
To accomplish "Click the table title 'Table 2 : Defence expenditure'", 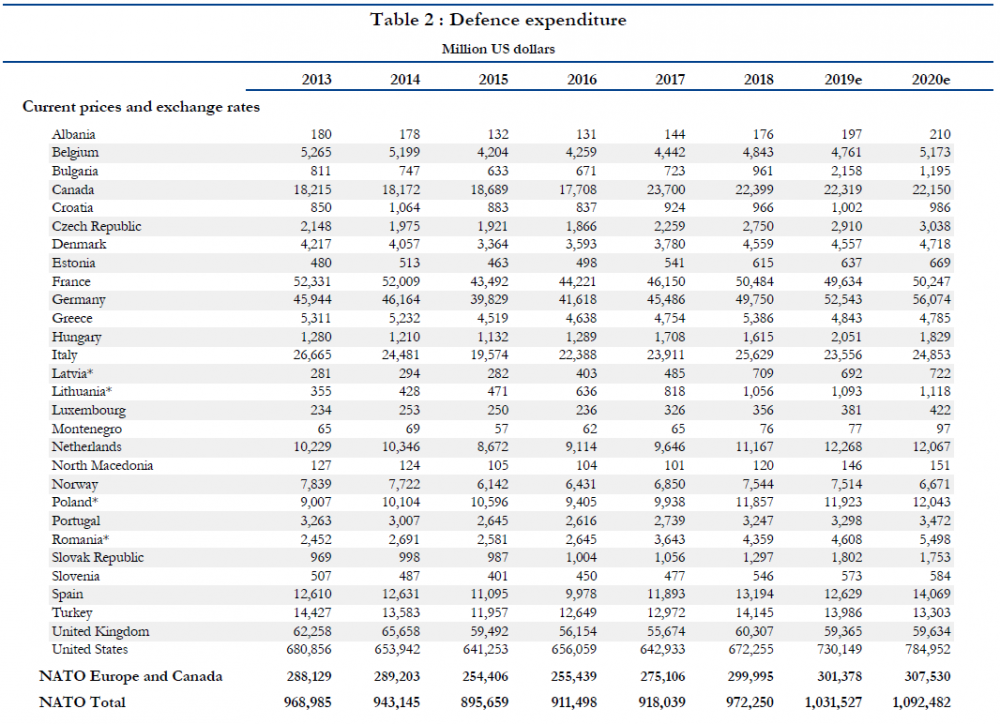I will (498, 20).
